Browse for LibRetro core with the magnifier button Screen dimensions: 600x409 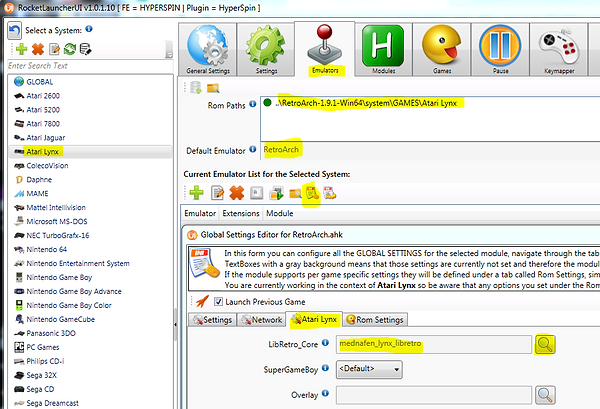[545, 344]
